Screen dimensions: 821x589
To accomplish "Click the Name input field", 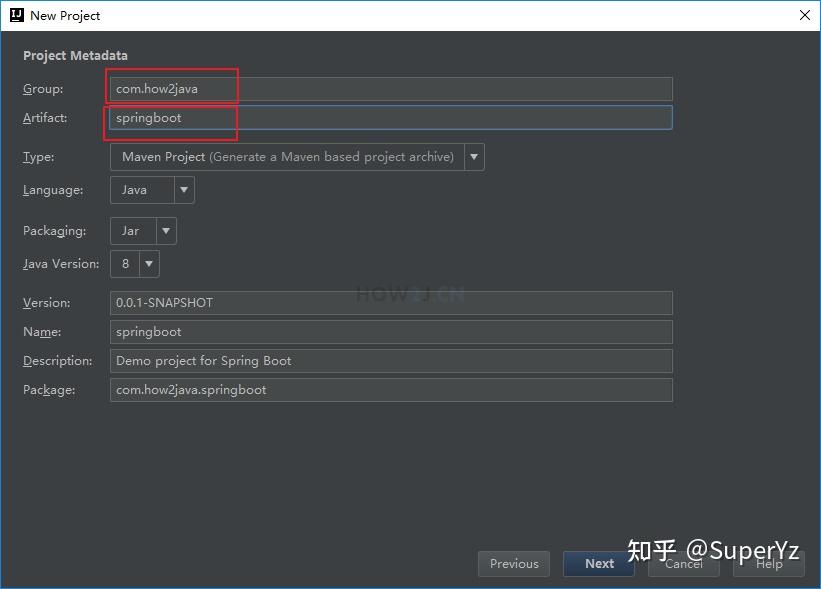I will 391,332.
